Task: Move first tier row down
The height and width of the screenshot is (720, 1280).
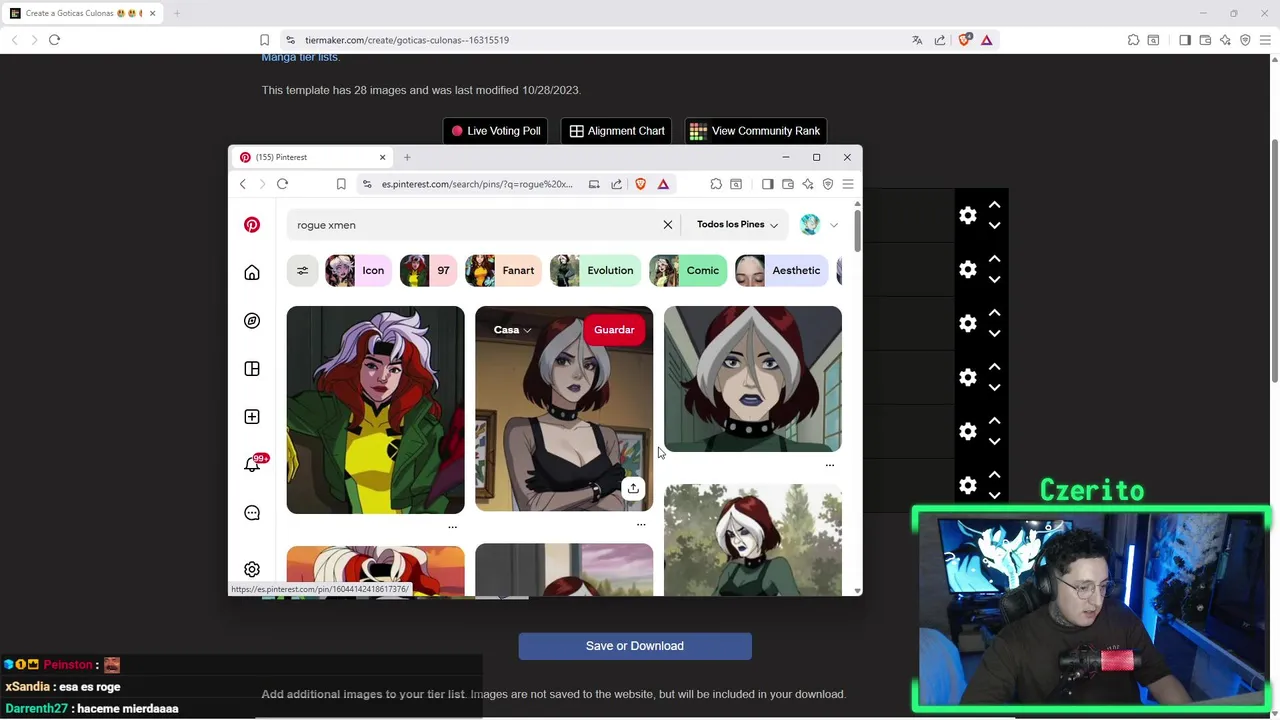Action: [x=994, y=226]
